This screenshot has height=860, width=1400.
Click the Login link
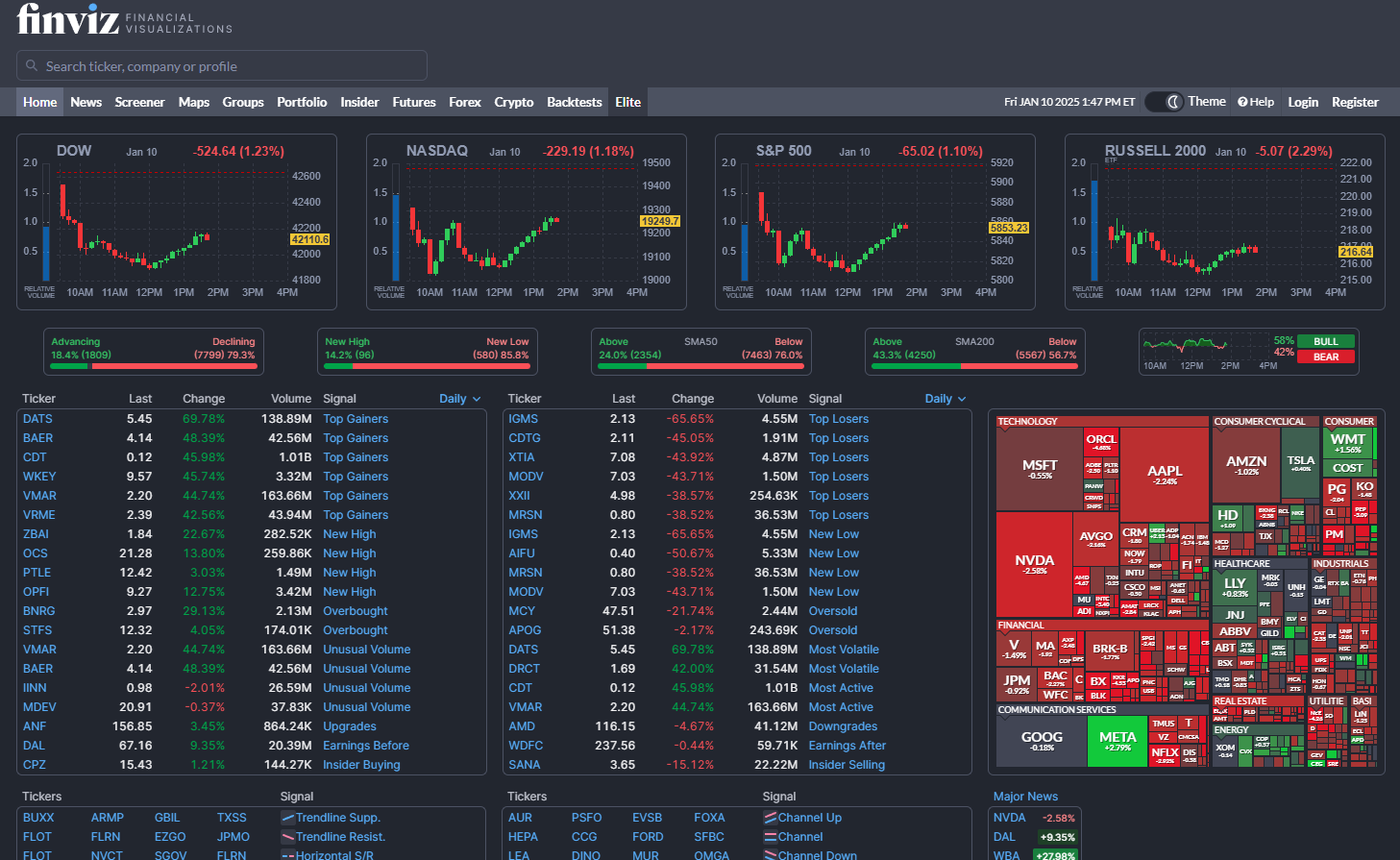[x=1303, y=102]
